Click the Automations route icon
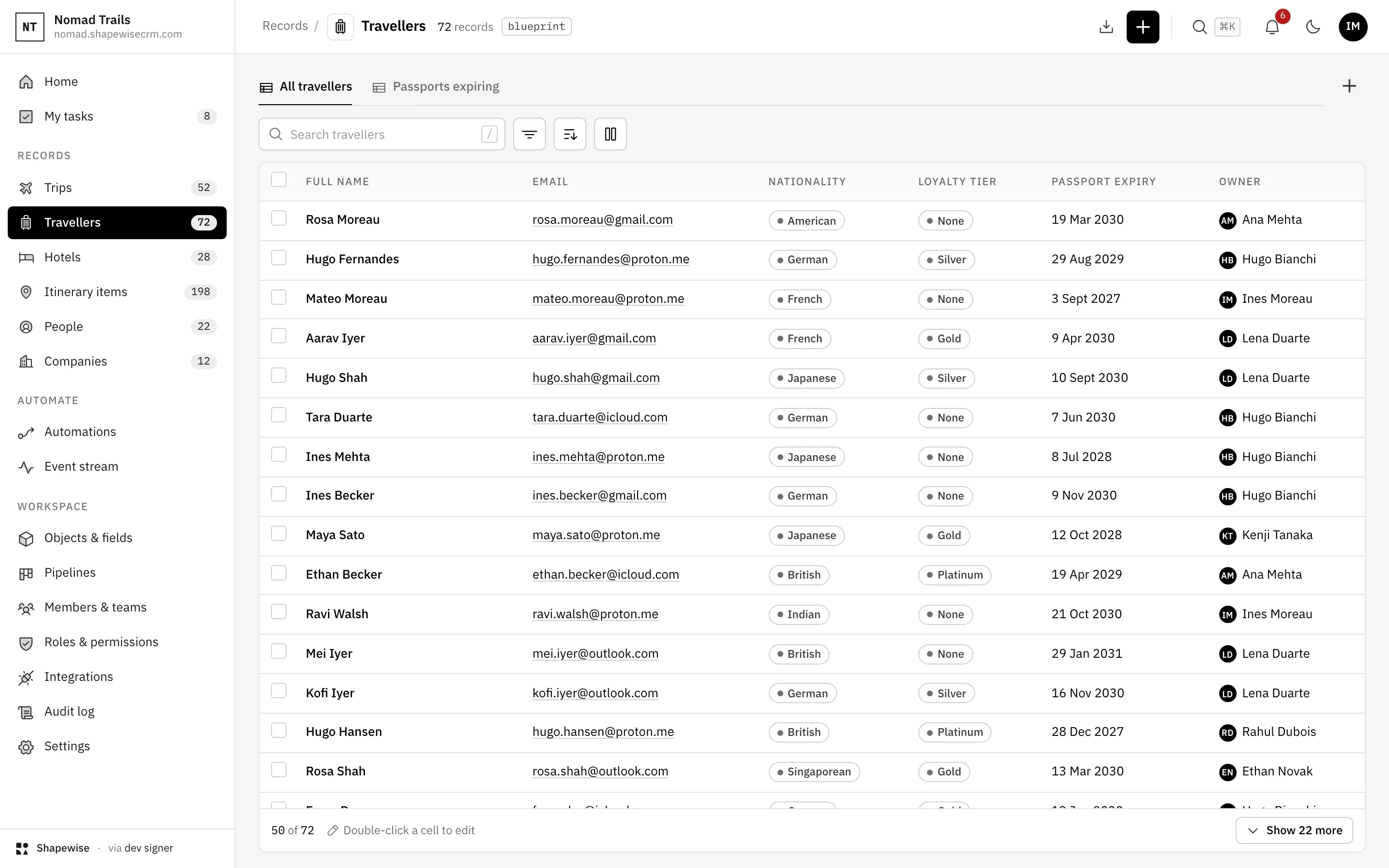This screenshot has height=868, width=1389. (26, 432)
